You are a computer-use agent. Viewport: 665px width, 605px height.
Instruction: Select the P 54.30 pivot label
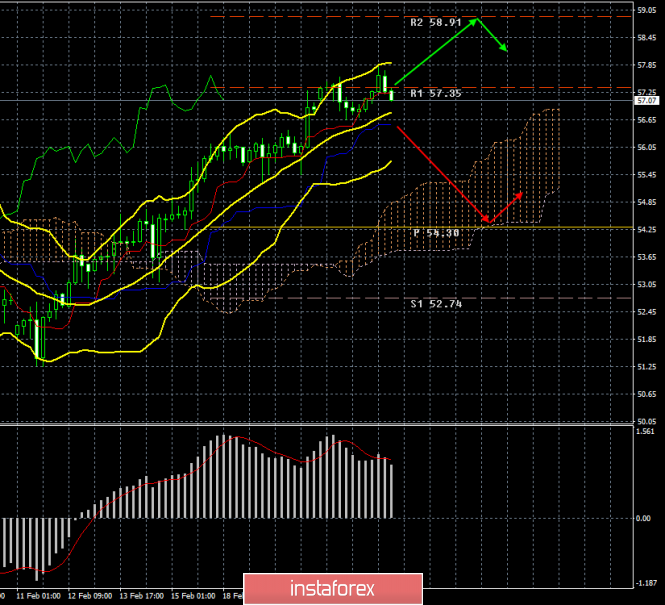tap(436, 232)
